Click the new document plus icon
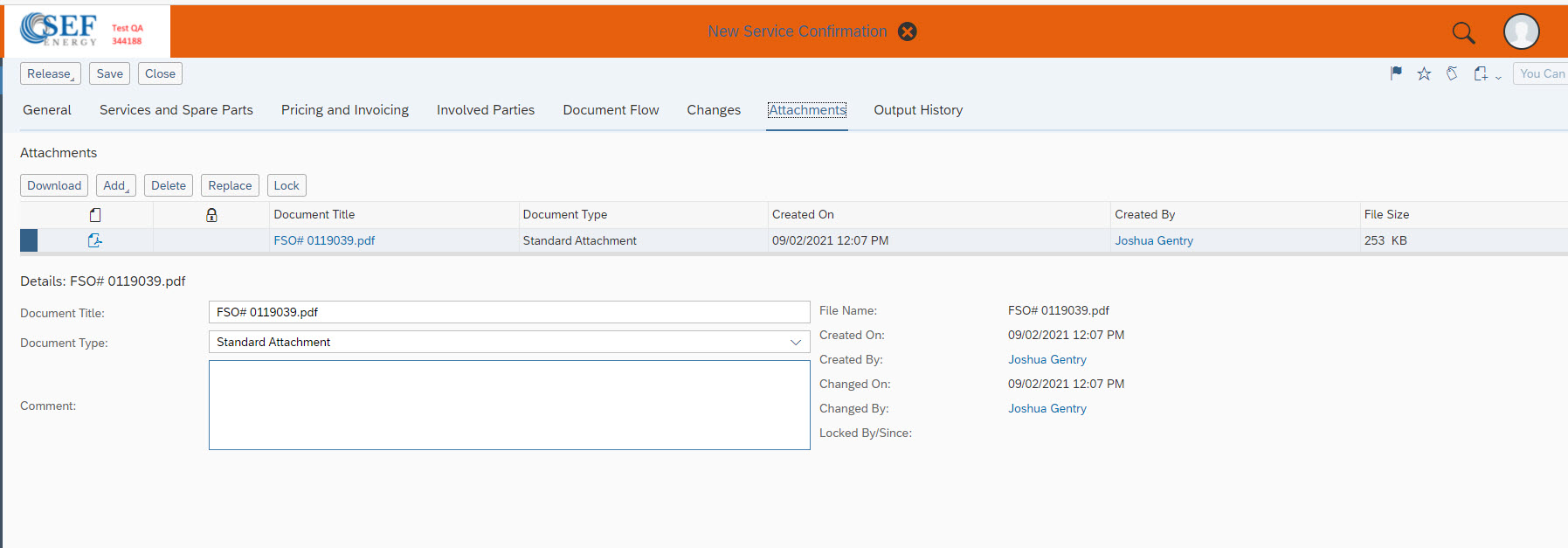 coord(1481,73)
